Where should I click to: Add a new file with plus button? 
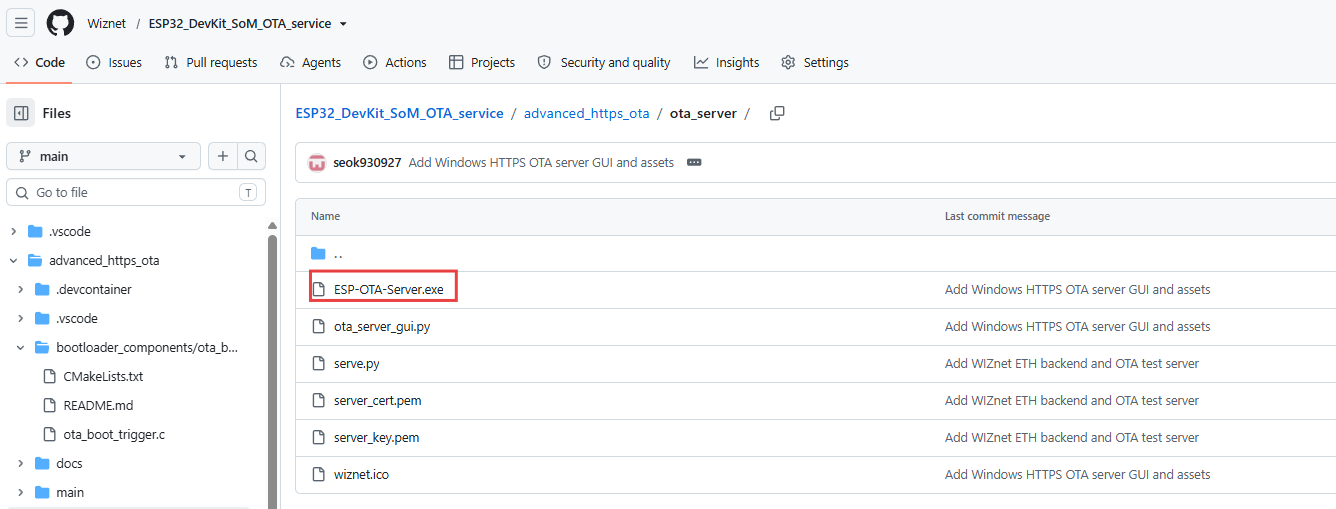(222, 156)
